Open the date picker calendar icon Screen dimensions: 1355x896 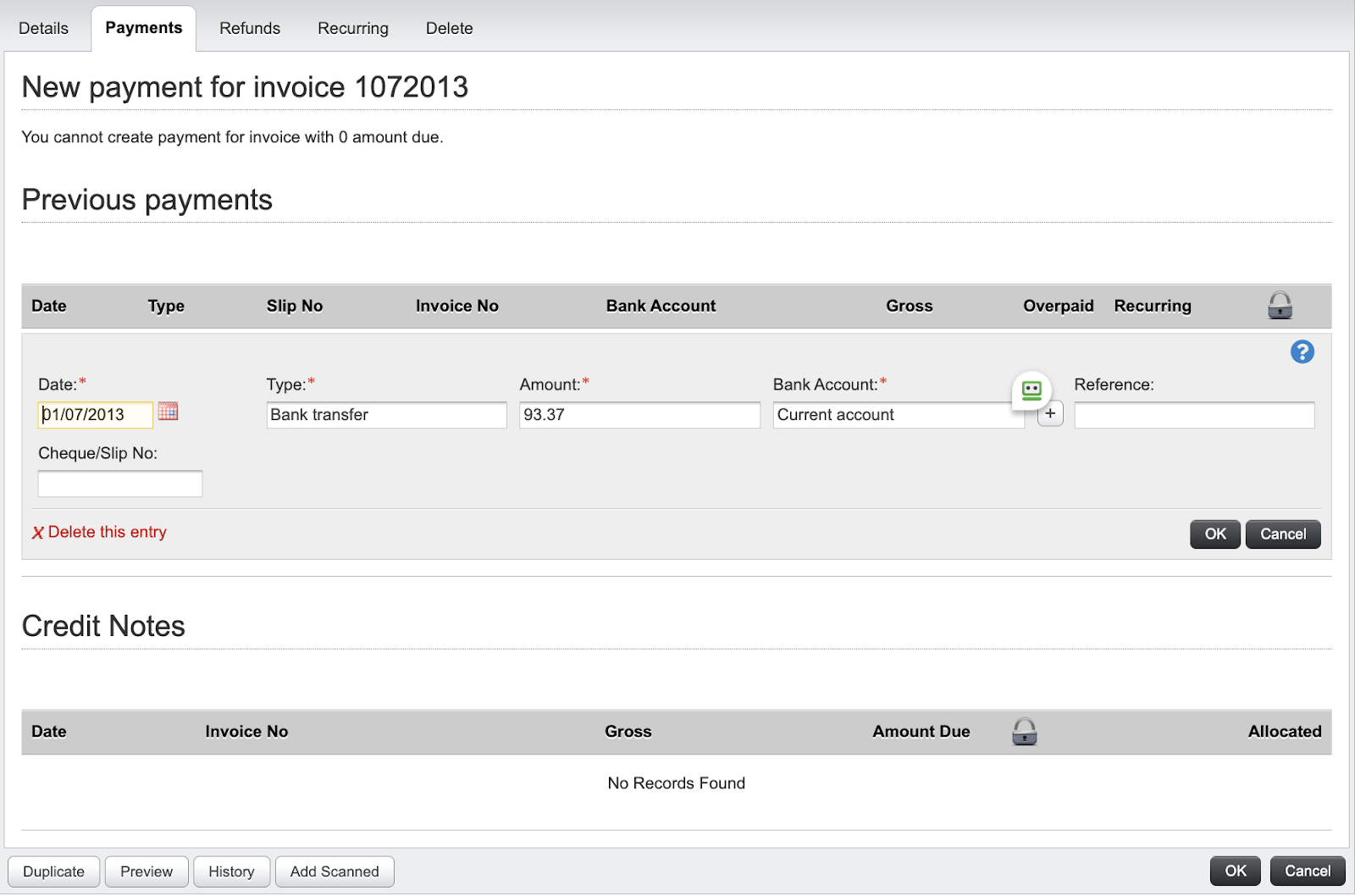point(168,412)
